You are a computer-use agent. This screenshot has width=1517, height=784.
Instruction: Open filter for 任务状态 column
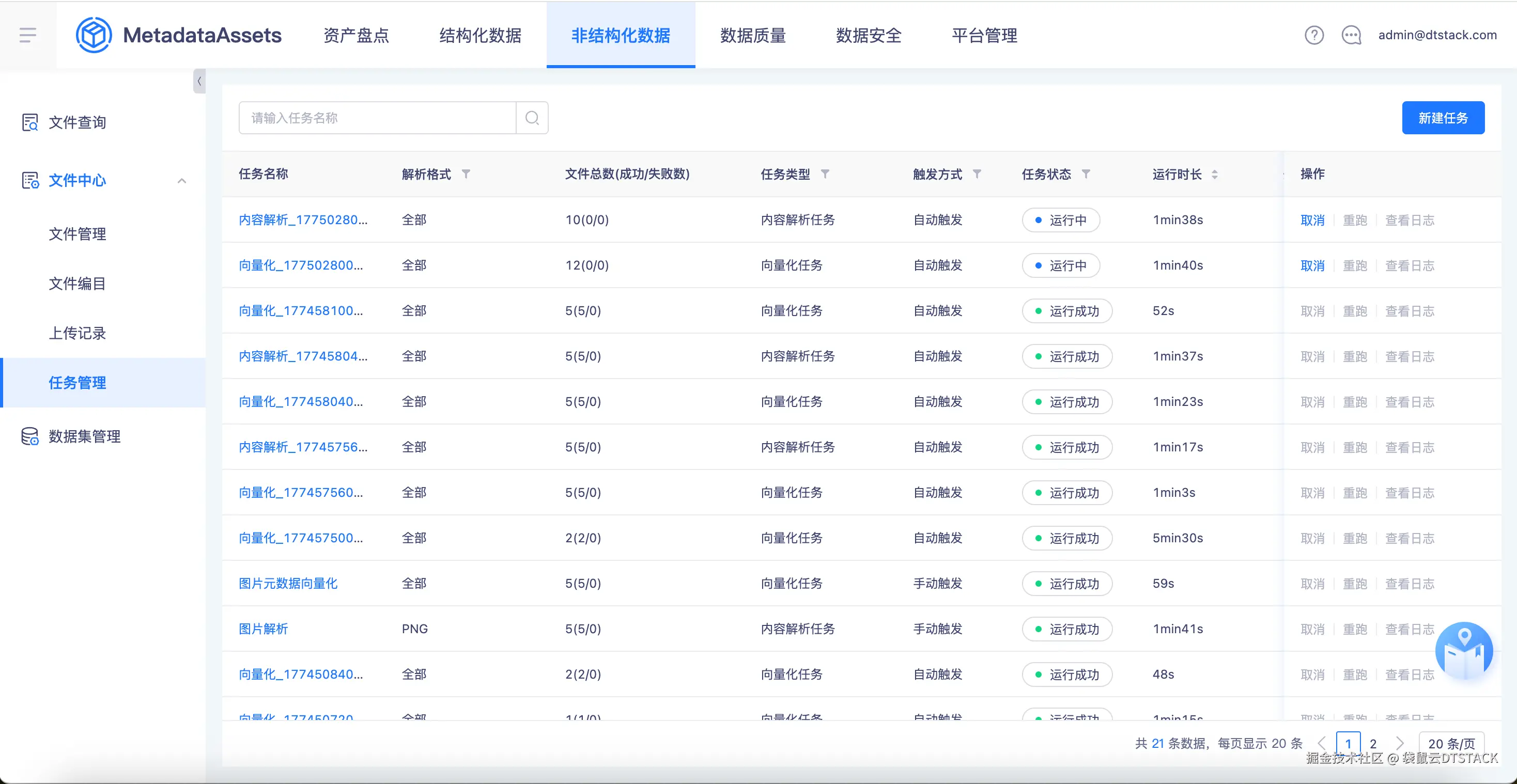tap(1086, 174)
